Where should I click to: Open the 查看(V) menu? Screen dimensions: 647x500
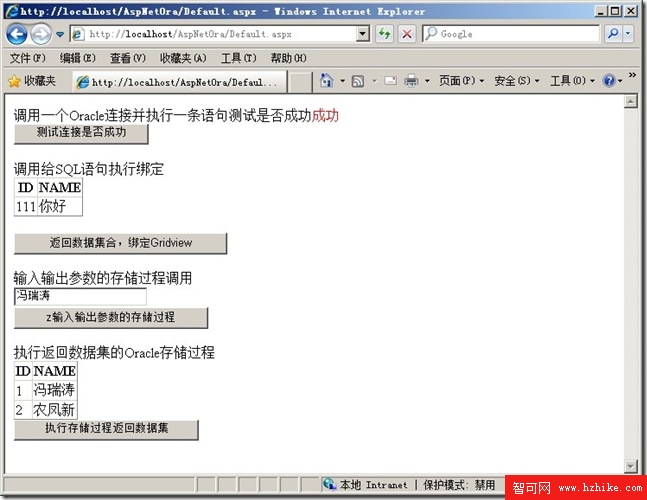coord(128,58)
